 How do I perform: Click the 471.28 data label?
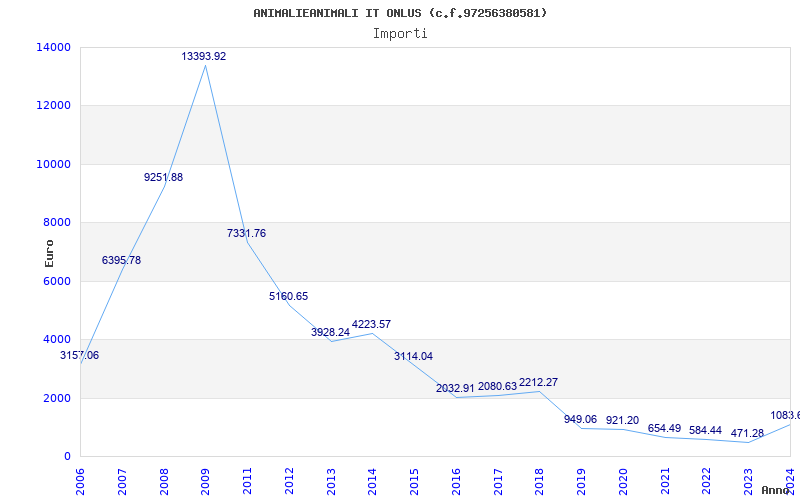tap(747, 433)
